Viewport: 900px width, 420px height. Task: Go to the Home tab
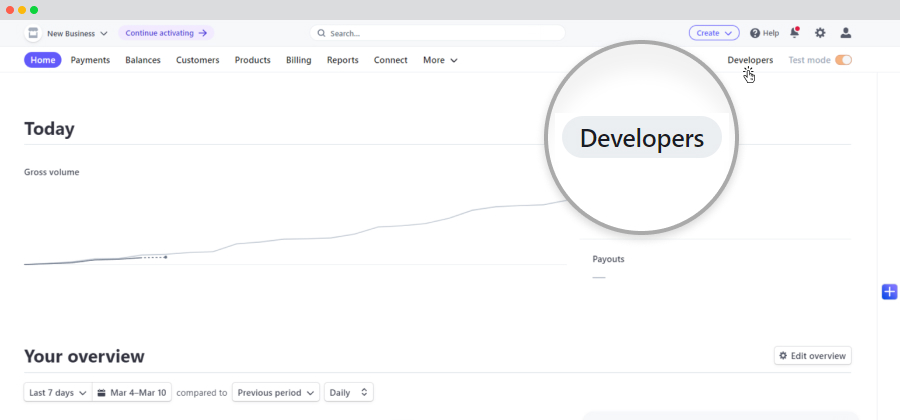click(x=42, y=60)
